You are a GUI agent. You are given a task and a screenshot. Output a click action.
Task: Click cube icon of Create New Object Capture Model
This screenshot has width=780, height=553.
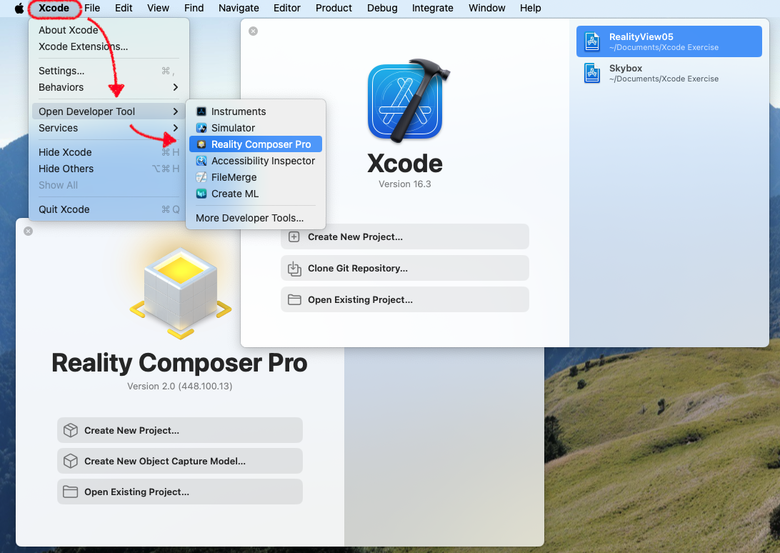(x=71, y=461)
